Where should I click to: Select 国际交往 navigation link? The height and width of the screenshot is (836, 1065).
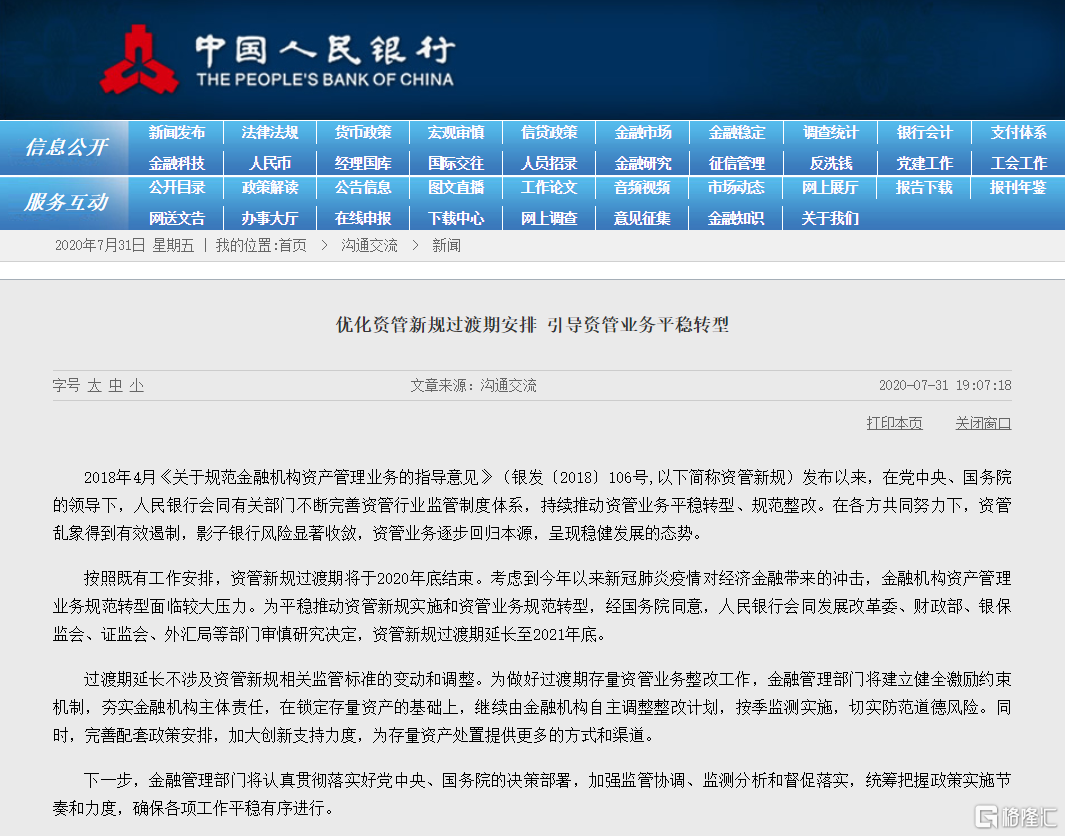pos(456,163)
